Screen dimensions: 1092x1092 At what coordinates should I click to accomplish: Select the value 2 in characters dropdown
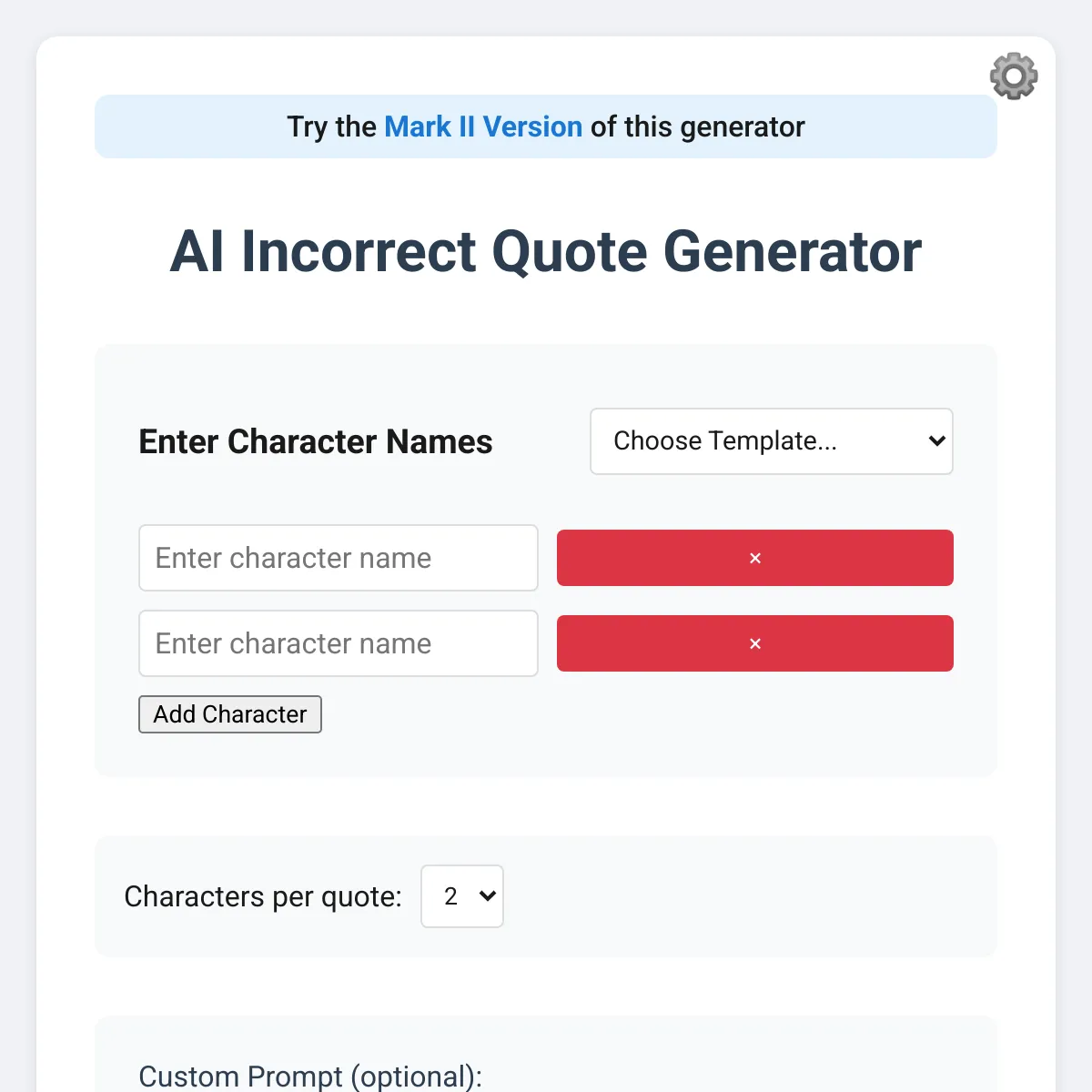(450, 896)
